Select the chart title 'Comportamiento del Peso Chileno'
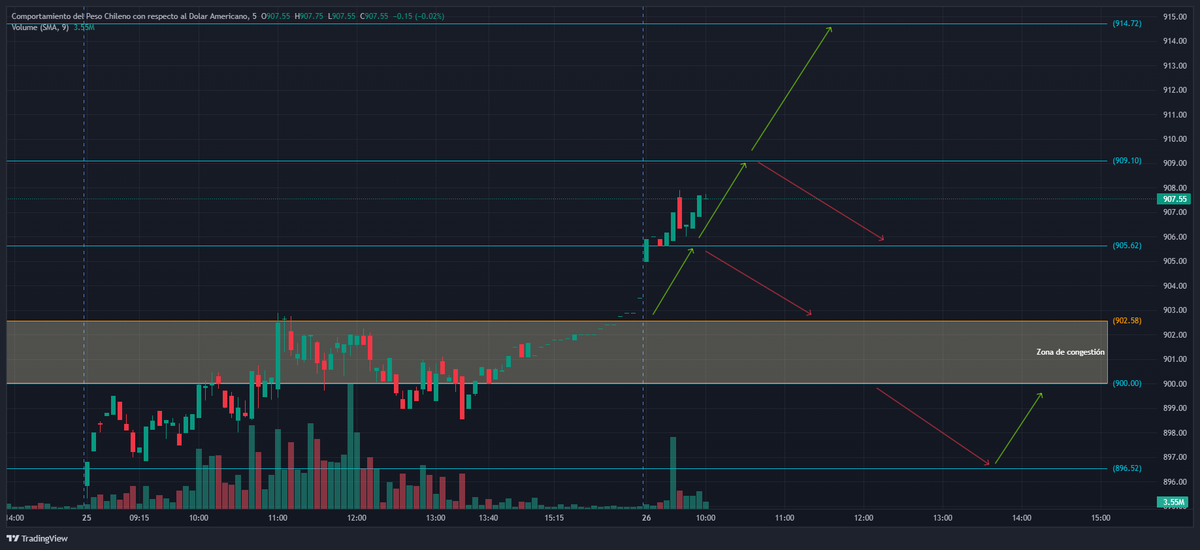The width and height of the screenshot is (1200, 550). coord(70,17)
